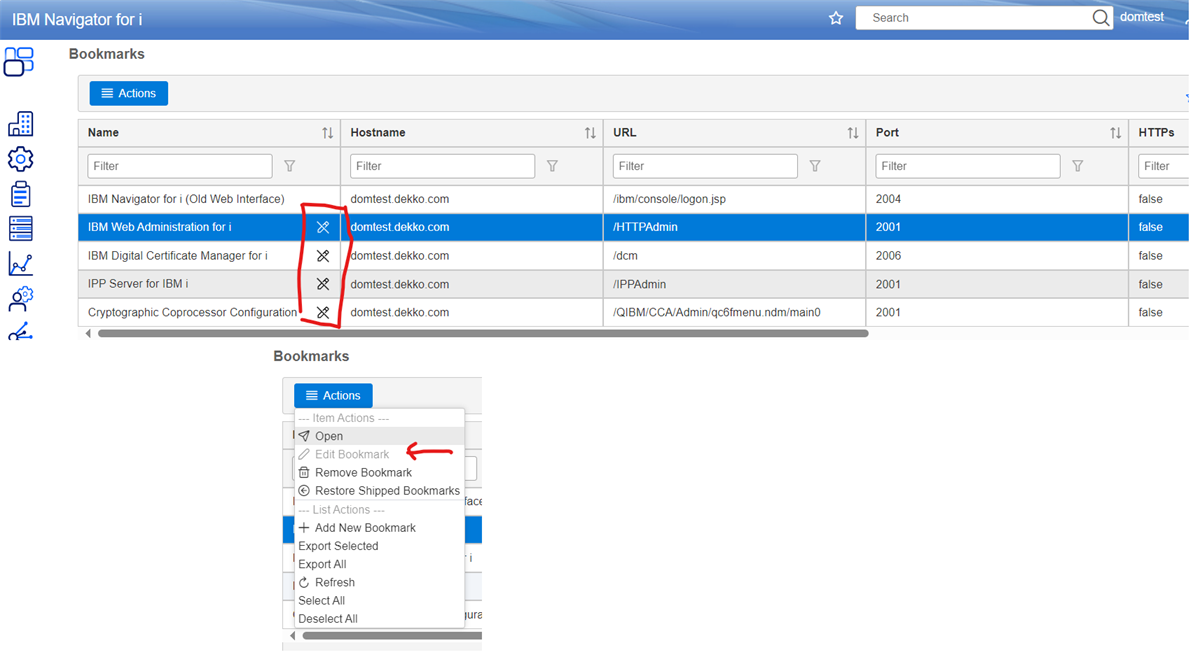The image size is (1200, 664).
Task: Click the /QIBM/CCA/Admin/qc6fmenu.ndm/main0 cell
Action: [734, 312]
